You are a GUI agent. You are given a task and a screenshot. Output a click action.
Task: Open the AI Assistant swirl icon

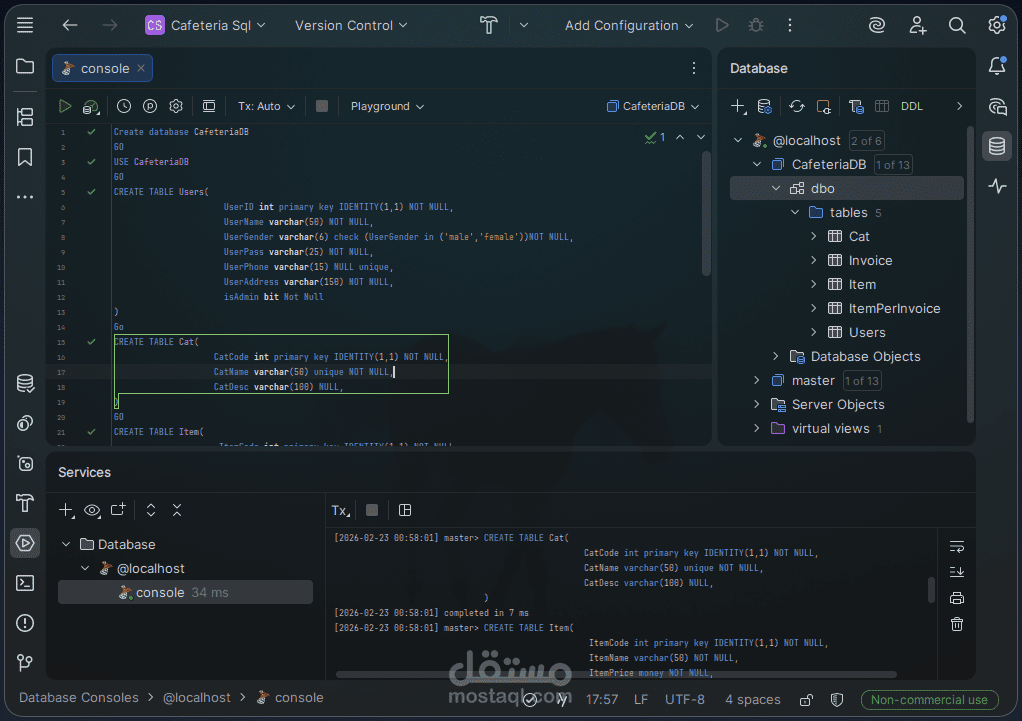[x=877, y=25]
